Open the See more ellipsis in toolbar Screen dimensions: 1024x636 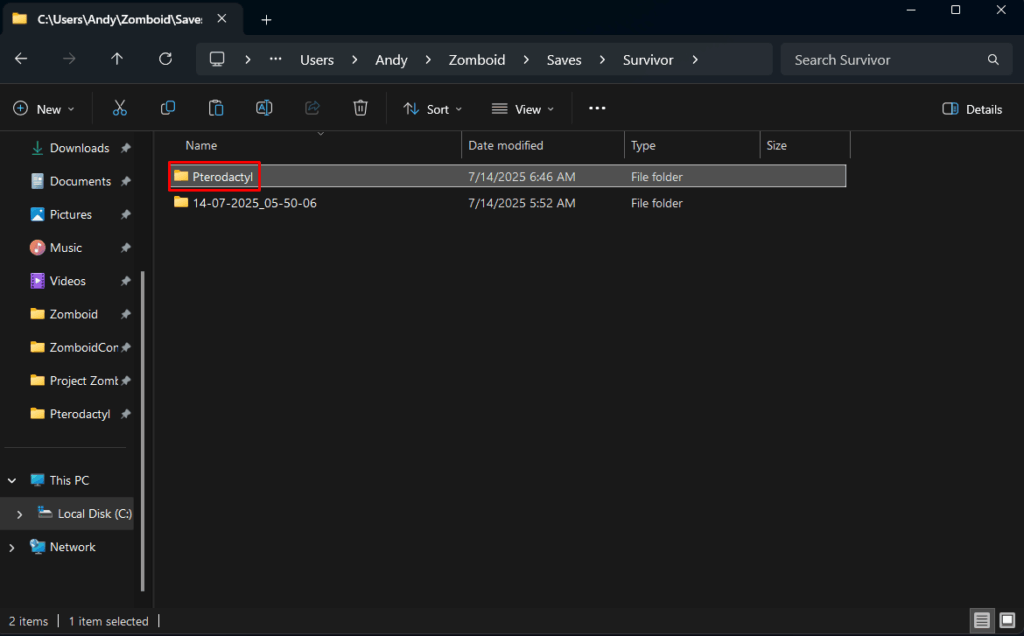[x=597, y=108]
